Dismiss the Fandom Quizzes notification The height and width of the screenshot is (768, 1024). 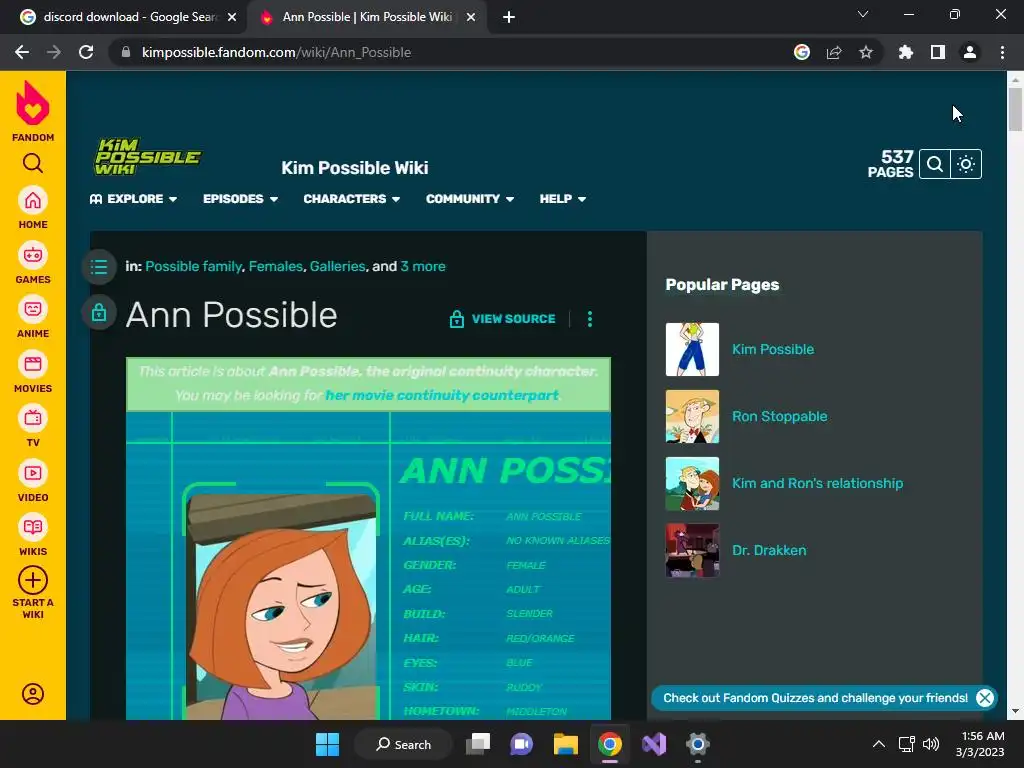tap(985, 698)
